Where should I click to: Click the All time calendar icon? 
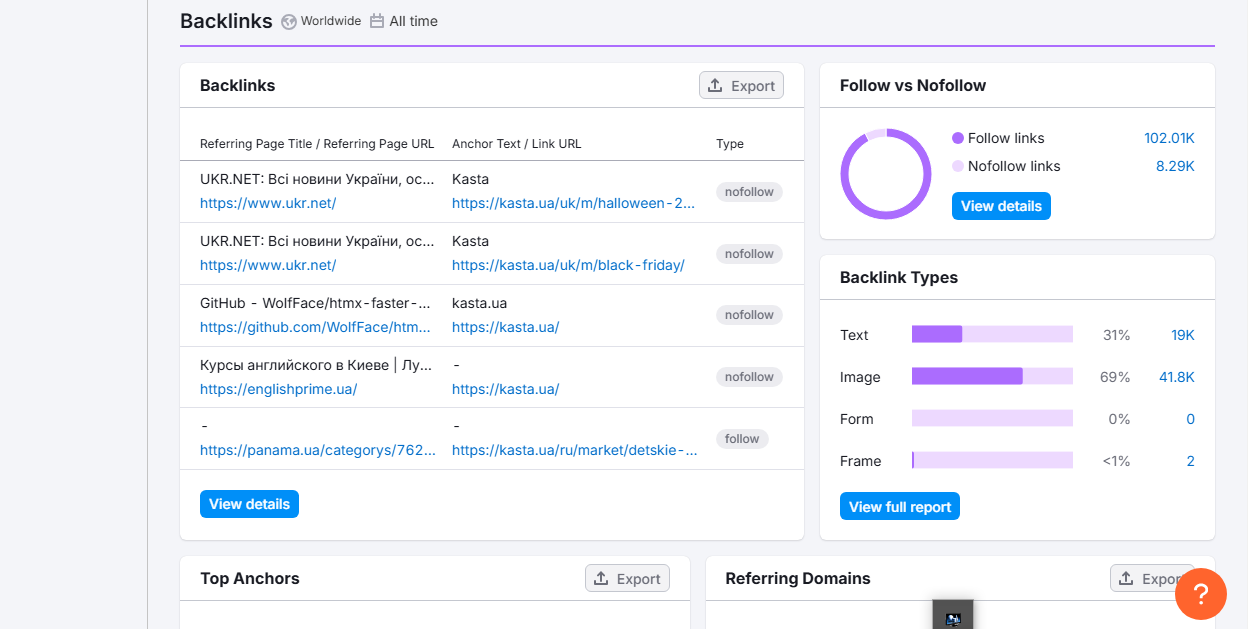point(377,21)
